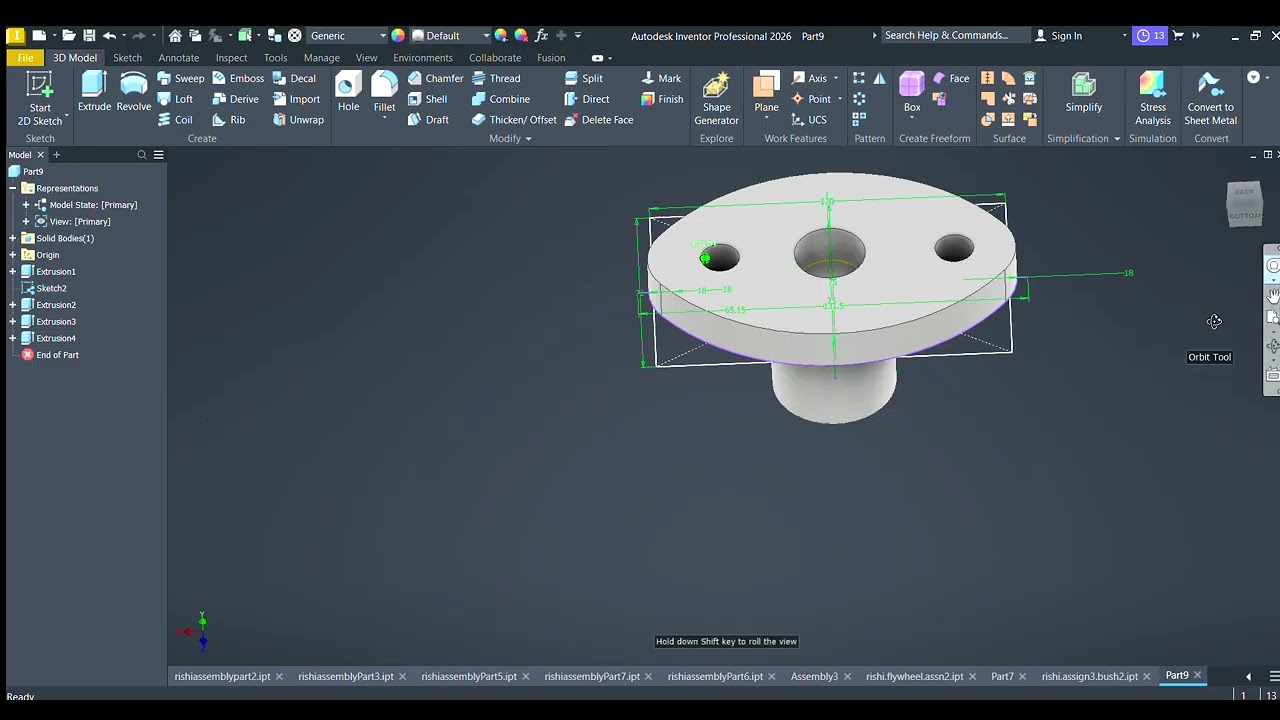Viewport: 1280px width, 720px height.
Task: Select the Revolve tool
Action: [133, 92]
